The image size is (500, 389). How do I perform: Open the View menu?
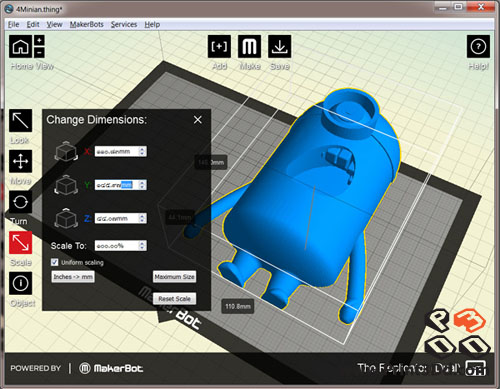[x=54, y=24]
